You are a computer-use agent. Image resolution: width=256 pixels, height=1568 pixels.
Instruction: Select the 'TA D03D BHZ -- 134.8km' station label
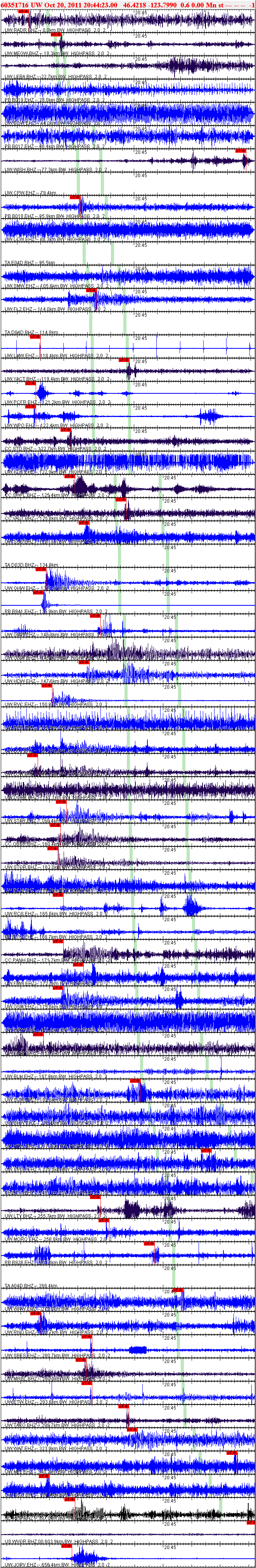coord(31,565)
